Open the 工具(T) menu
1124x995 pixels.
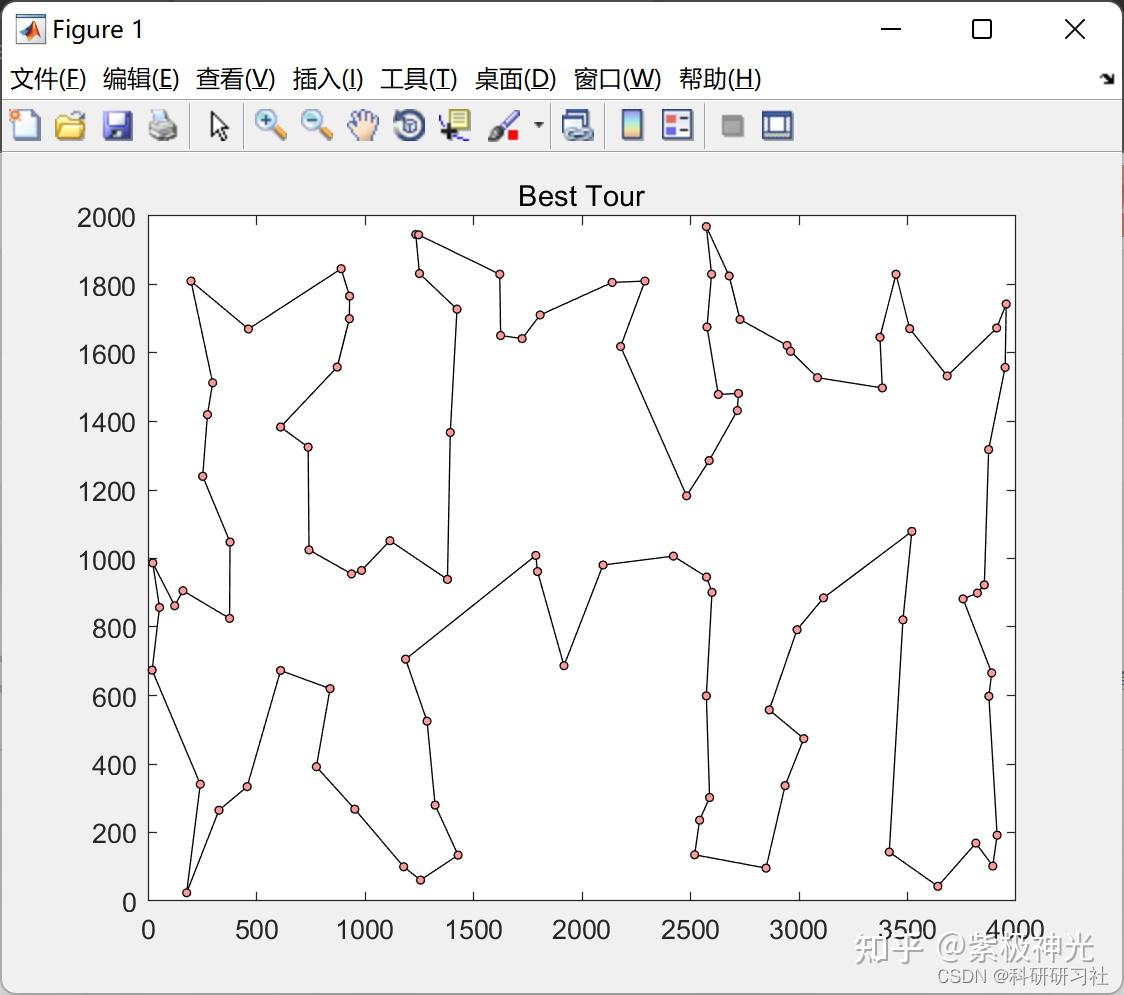pos(419,78)
